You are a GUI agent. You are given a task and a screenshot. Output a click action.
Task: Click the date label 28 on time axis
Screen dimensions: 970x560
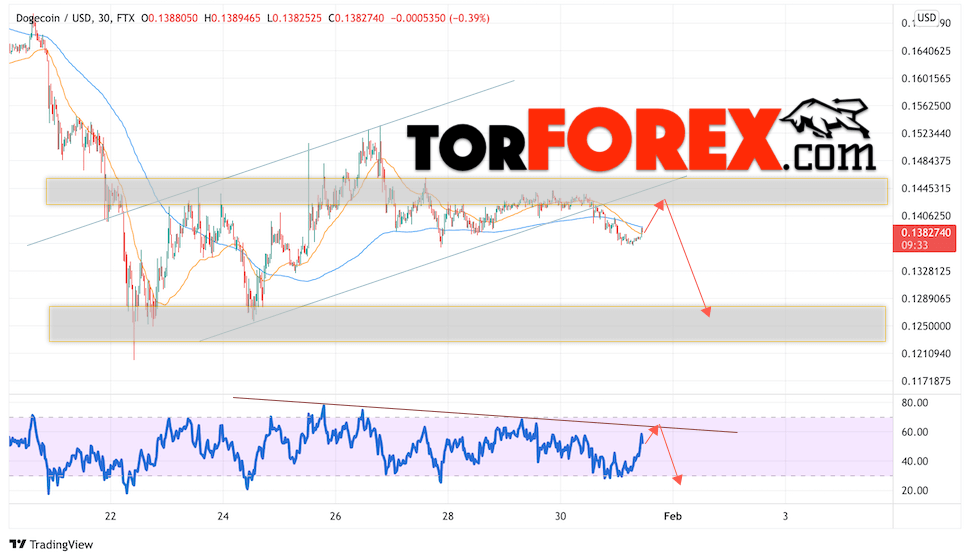point(448,516)
